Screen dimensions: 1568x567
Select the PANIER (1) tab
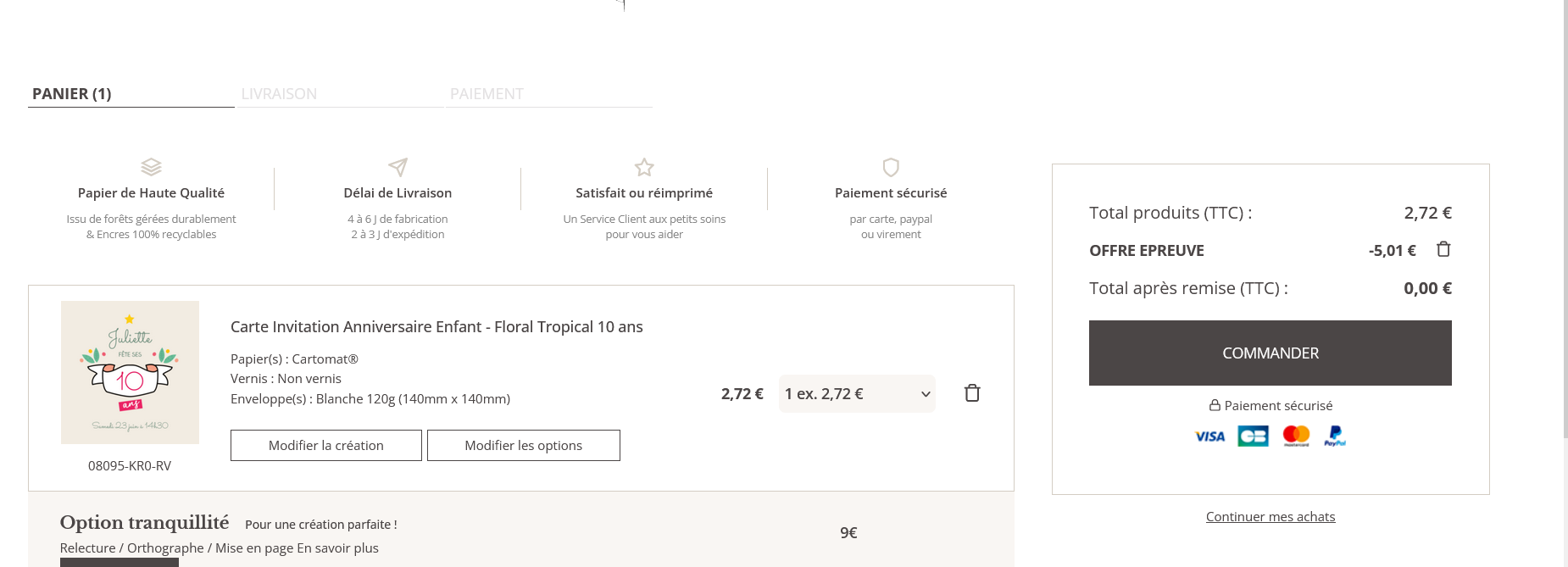72,94
